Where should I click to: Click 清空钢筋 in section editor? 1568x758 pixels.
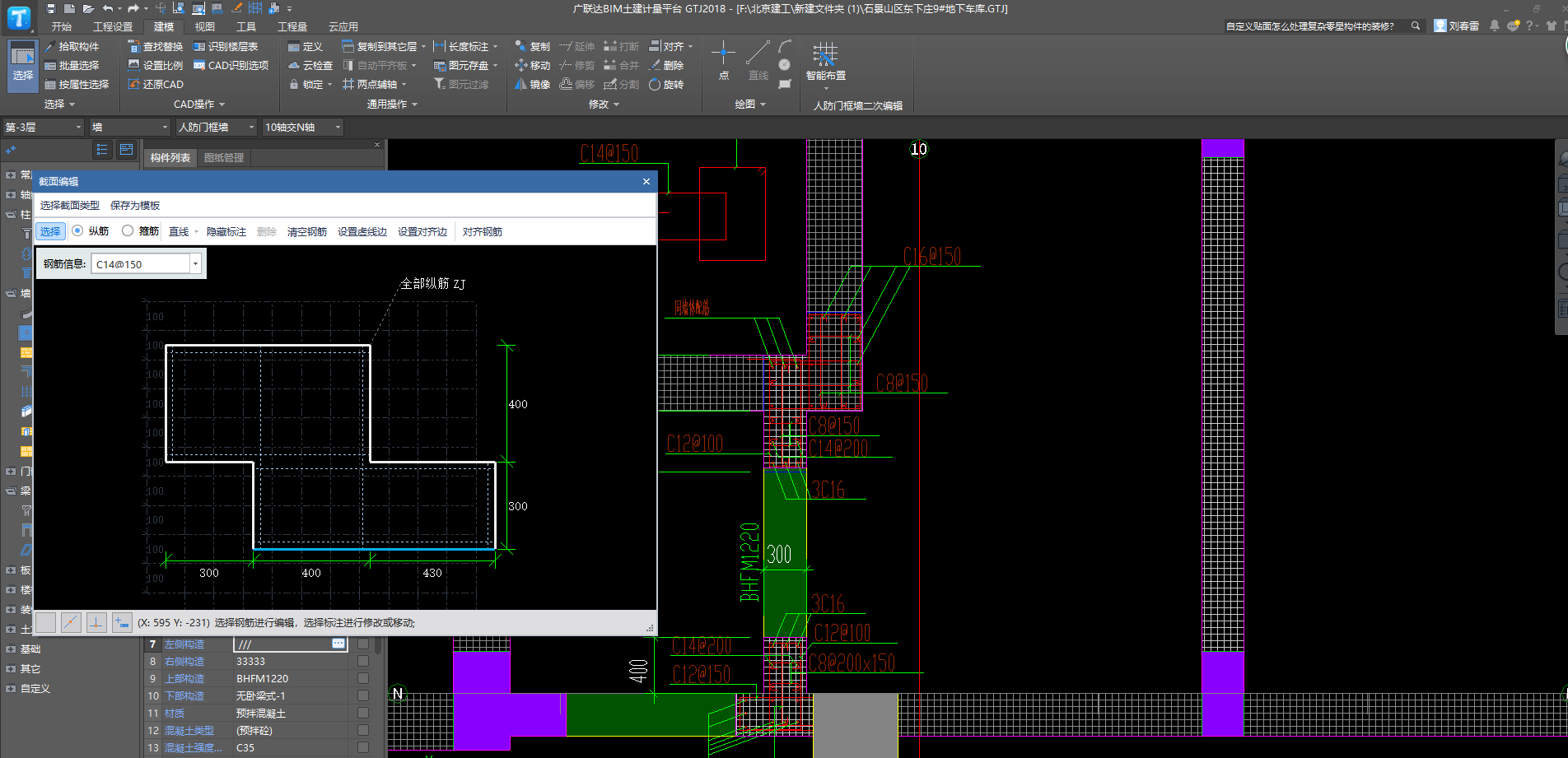(307, 232)
